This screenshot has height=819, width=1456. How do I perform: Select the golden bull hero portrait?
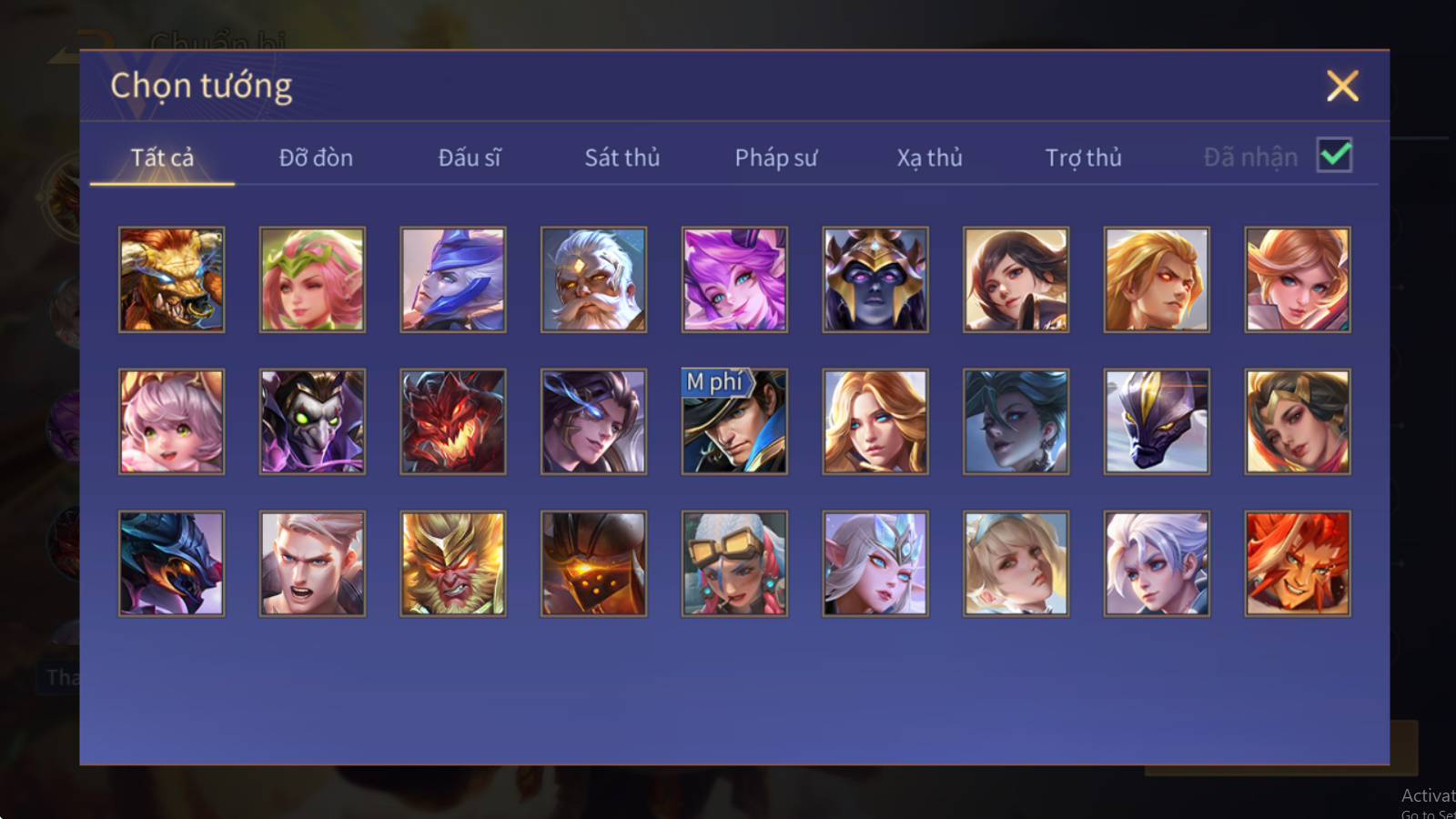171,279
